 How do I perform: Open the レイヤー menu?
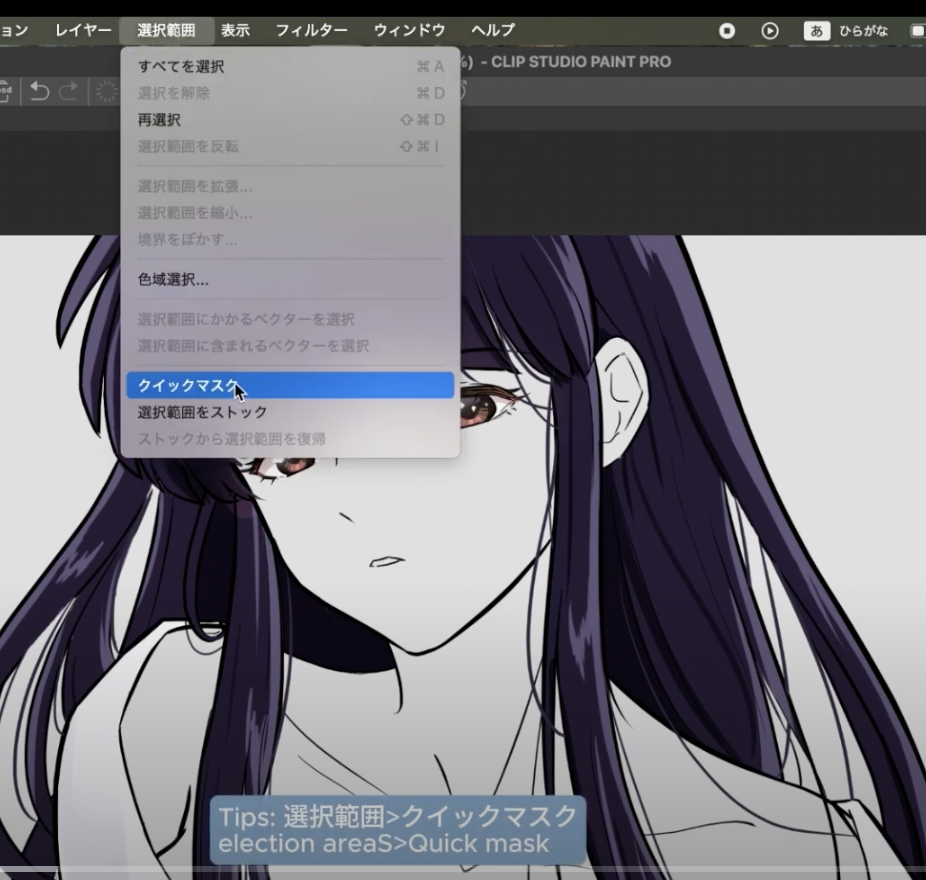tap(83, 30)
